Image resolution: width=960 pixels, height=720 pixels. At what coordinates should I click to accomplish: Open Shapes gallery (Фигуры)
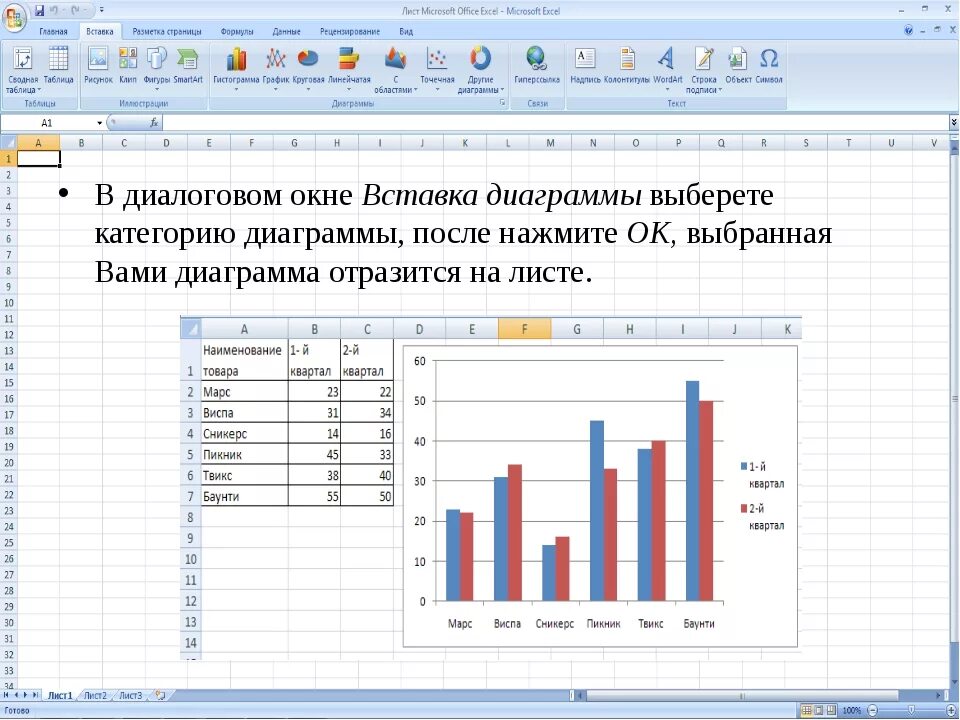[157, 69]
